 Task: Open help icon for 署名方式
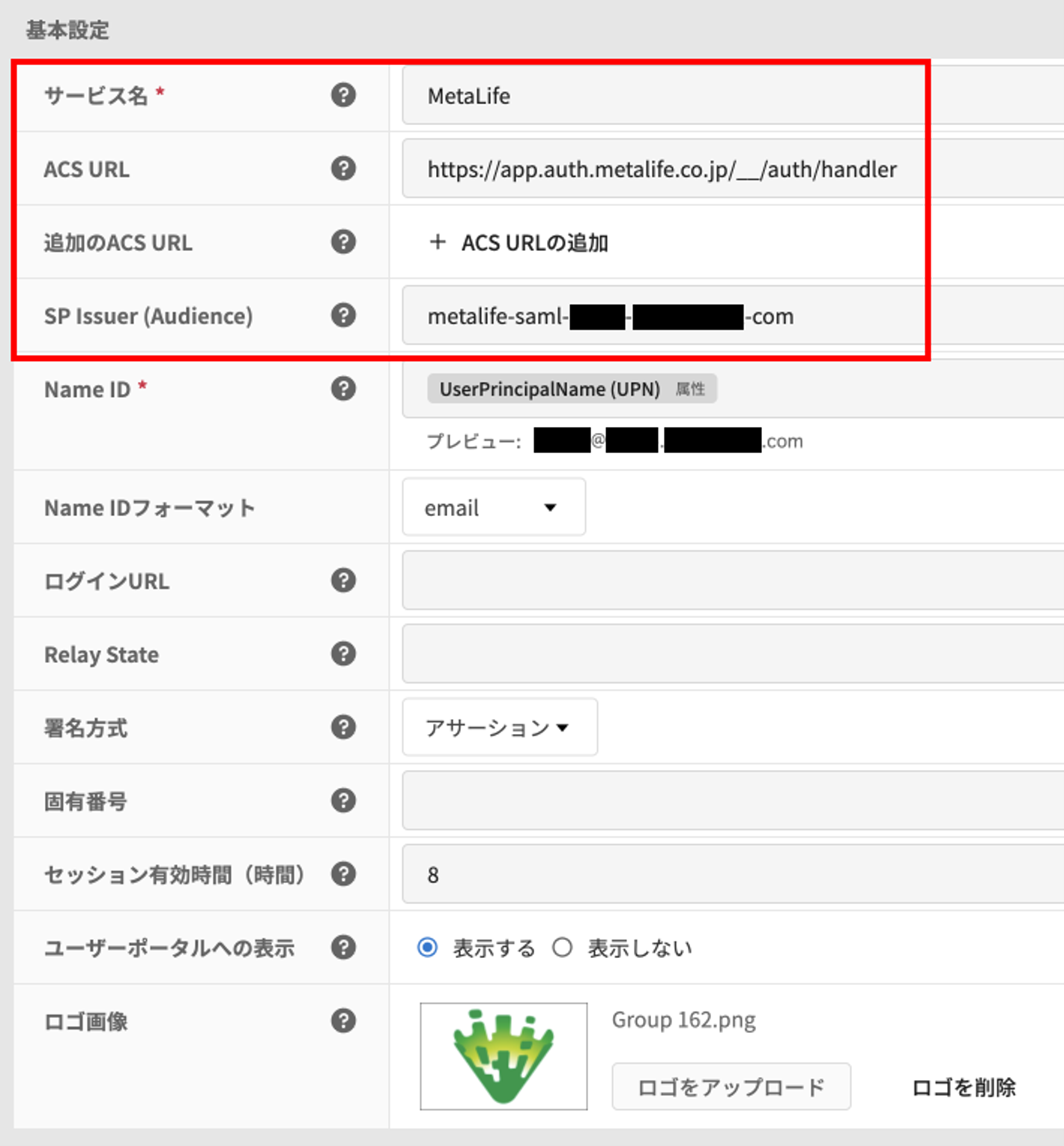pyautogui.click(x=343, y=727)
